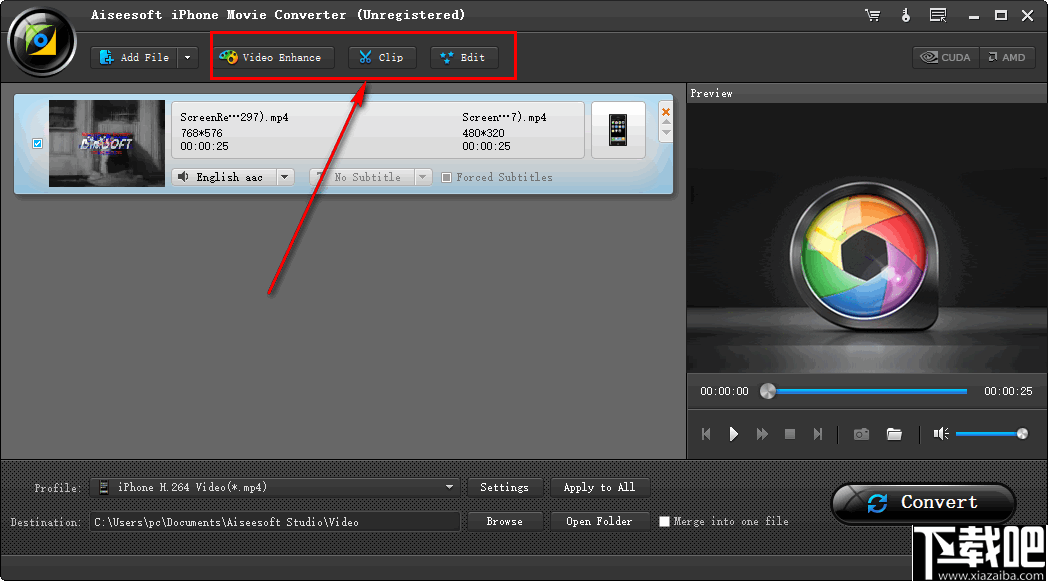Enable Forced Subtitles checkbox
This screenshot has width=1048, height=581.
click(446, 177)
